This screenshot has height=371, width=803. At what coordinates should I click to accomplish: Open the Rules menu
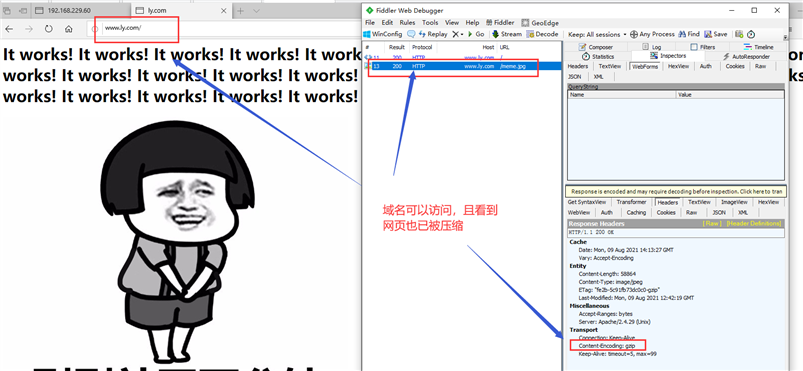point(407,23)
